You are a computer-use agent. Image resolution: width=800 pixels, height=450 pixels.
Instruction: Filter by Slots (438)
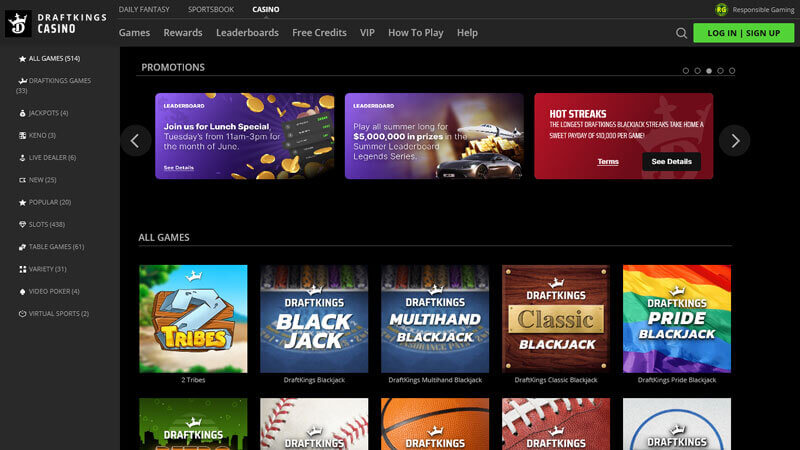coord(46,224)
